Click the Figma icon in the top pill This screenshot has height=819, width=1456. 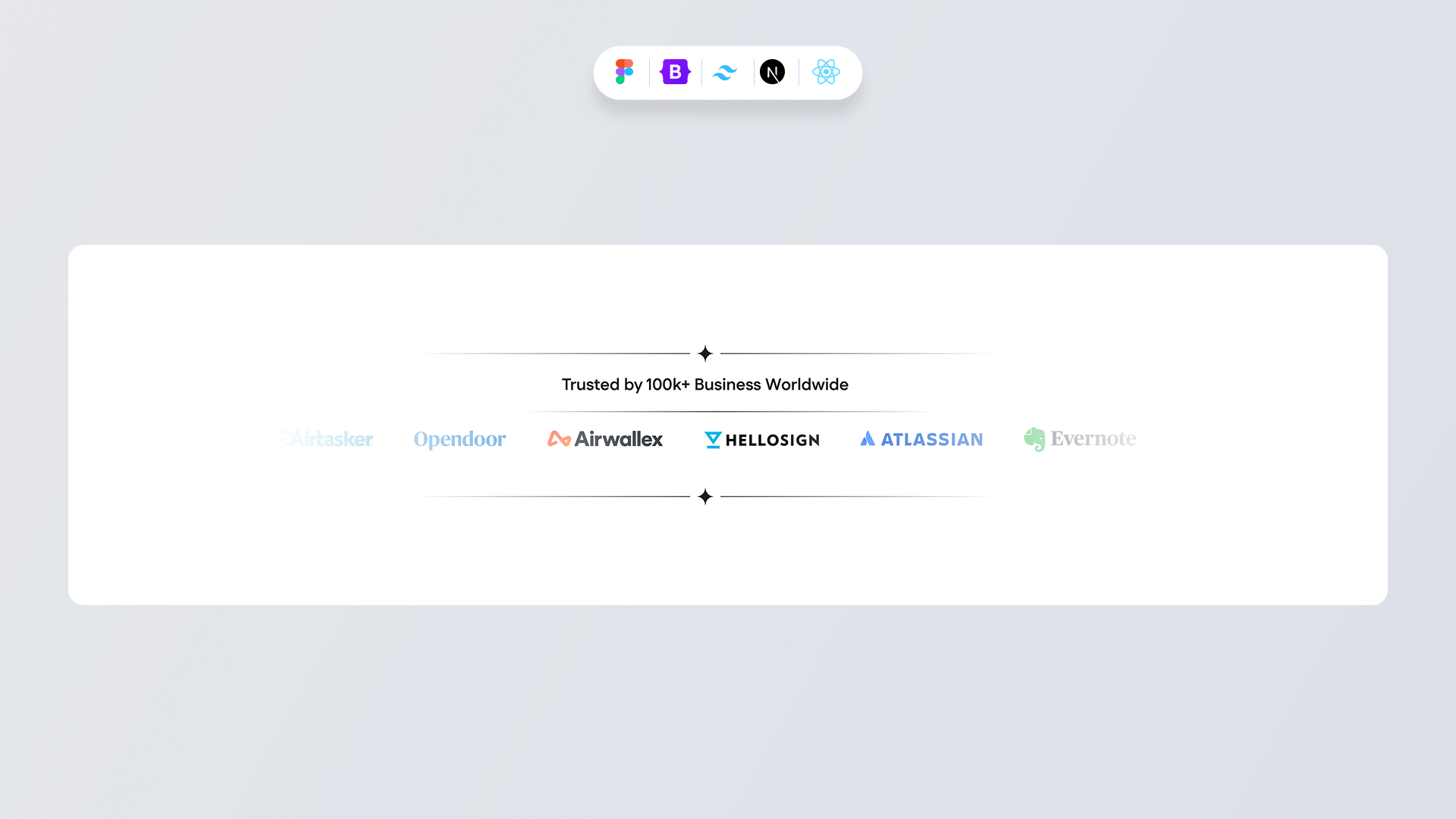[x=624, y=72]
